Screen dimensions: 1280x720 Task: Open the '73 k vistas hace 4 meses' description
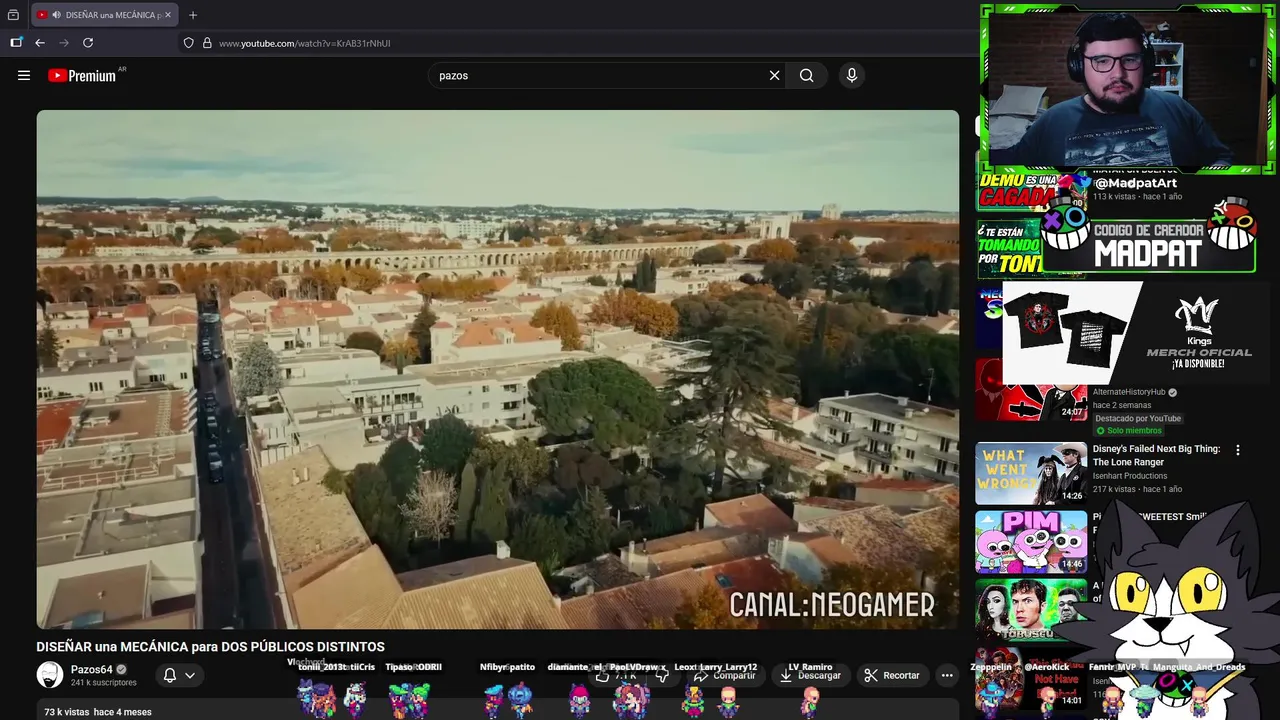[98, 712]
